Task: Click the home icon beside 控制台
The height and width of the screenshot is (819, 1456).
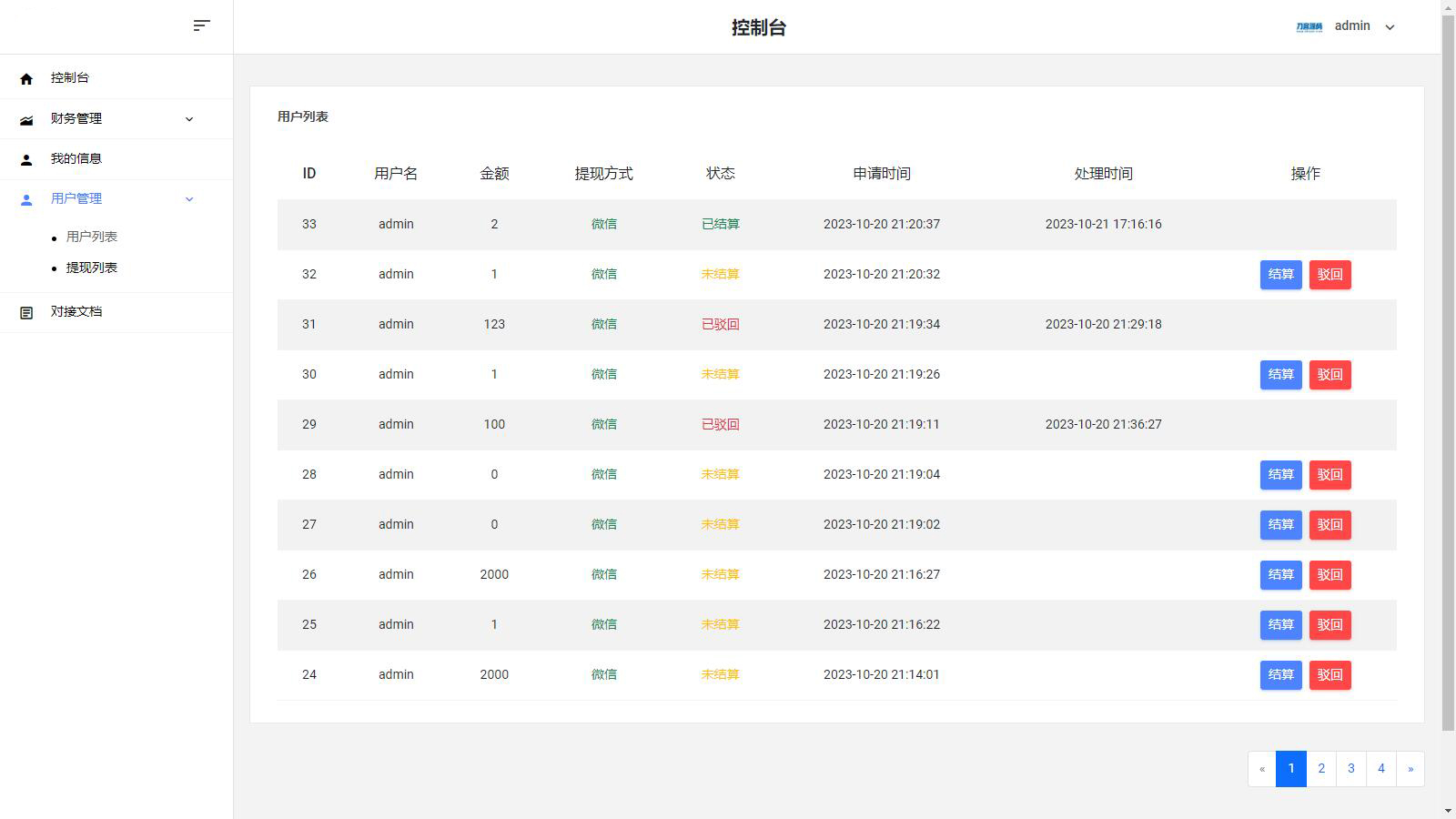Action: 26,79
